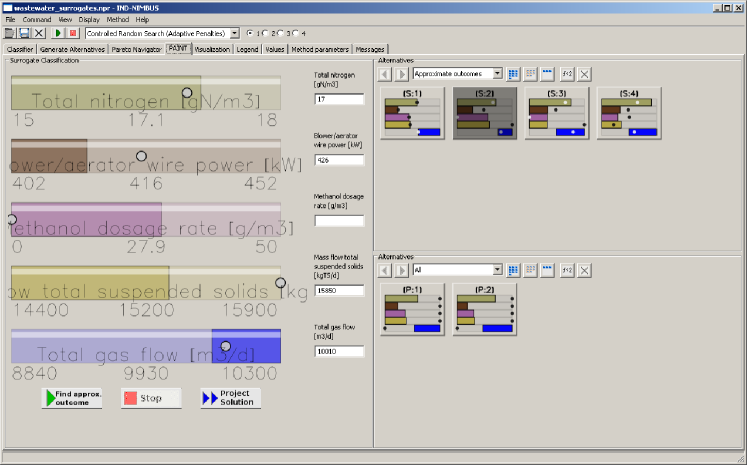This screenshot has height=465, width=747.
Task: Click the green run arrow in toolbar
Action: [56, 33]
